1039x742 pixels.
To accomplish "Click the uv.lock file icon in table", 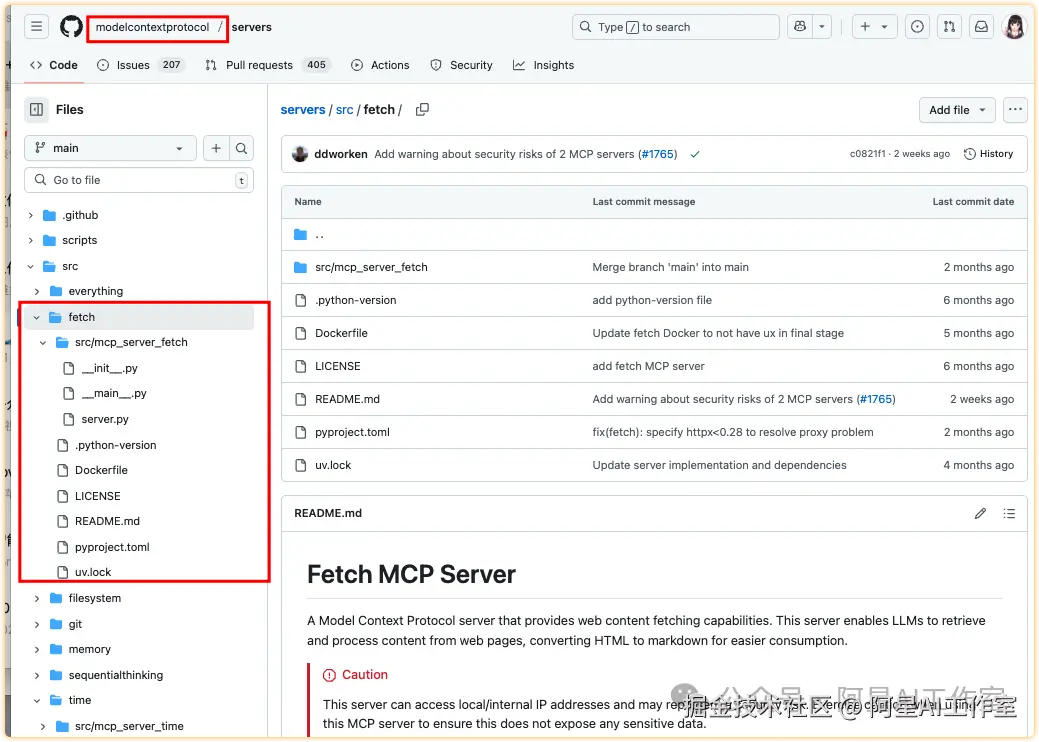I will click(301, 465).
